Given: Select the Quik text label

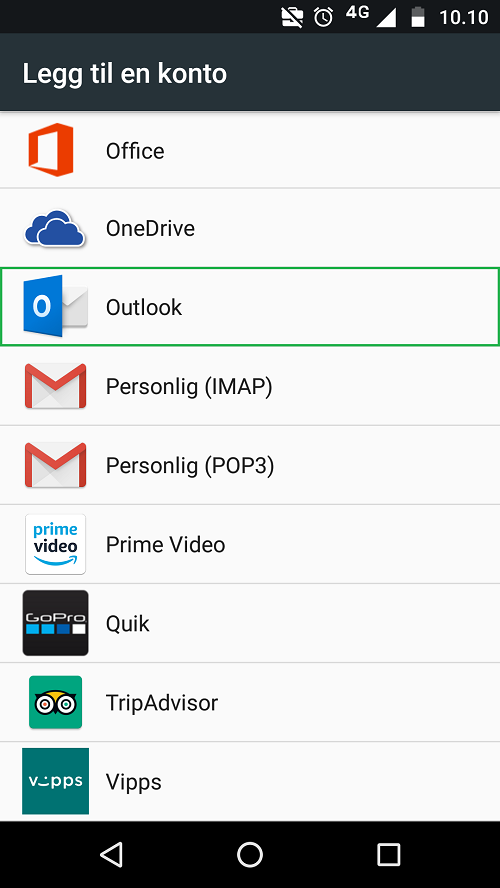Looking at the screenshot, I should [x=127, y=624].
